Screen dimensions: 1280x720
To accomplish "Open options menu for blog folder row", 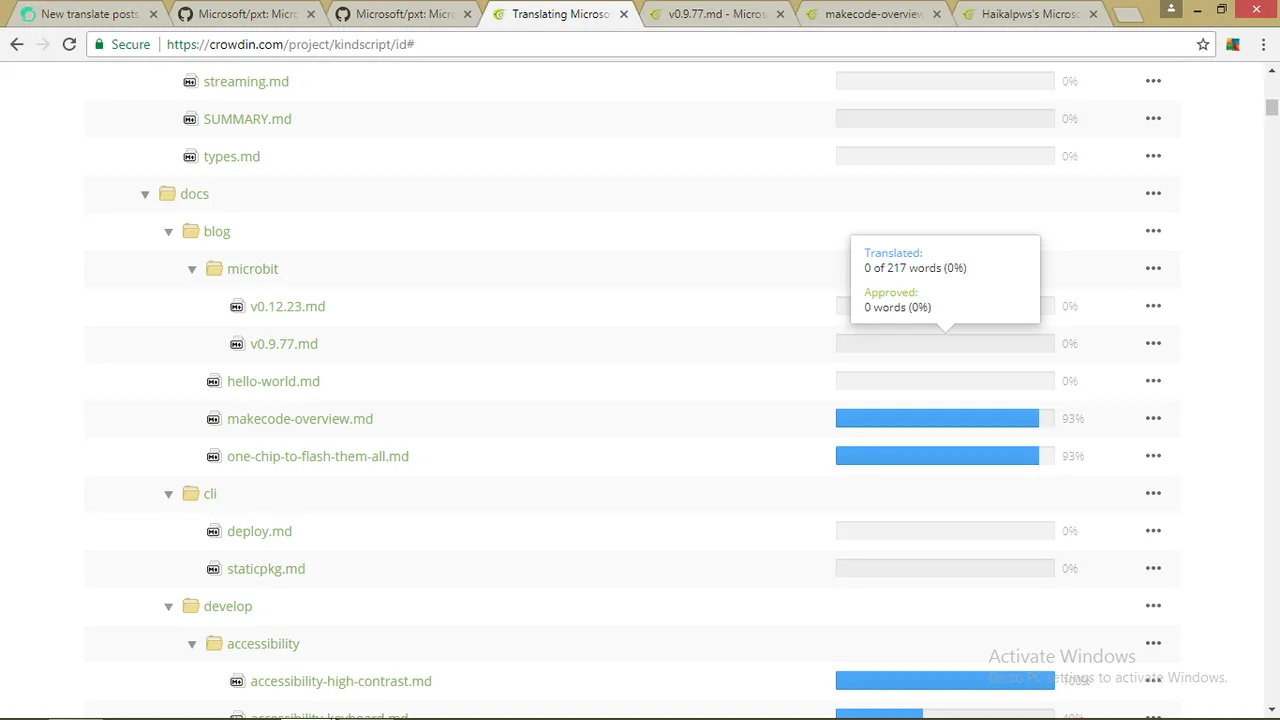I will (x=1153, y=231).
